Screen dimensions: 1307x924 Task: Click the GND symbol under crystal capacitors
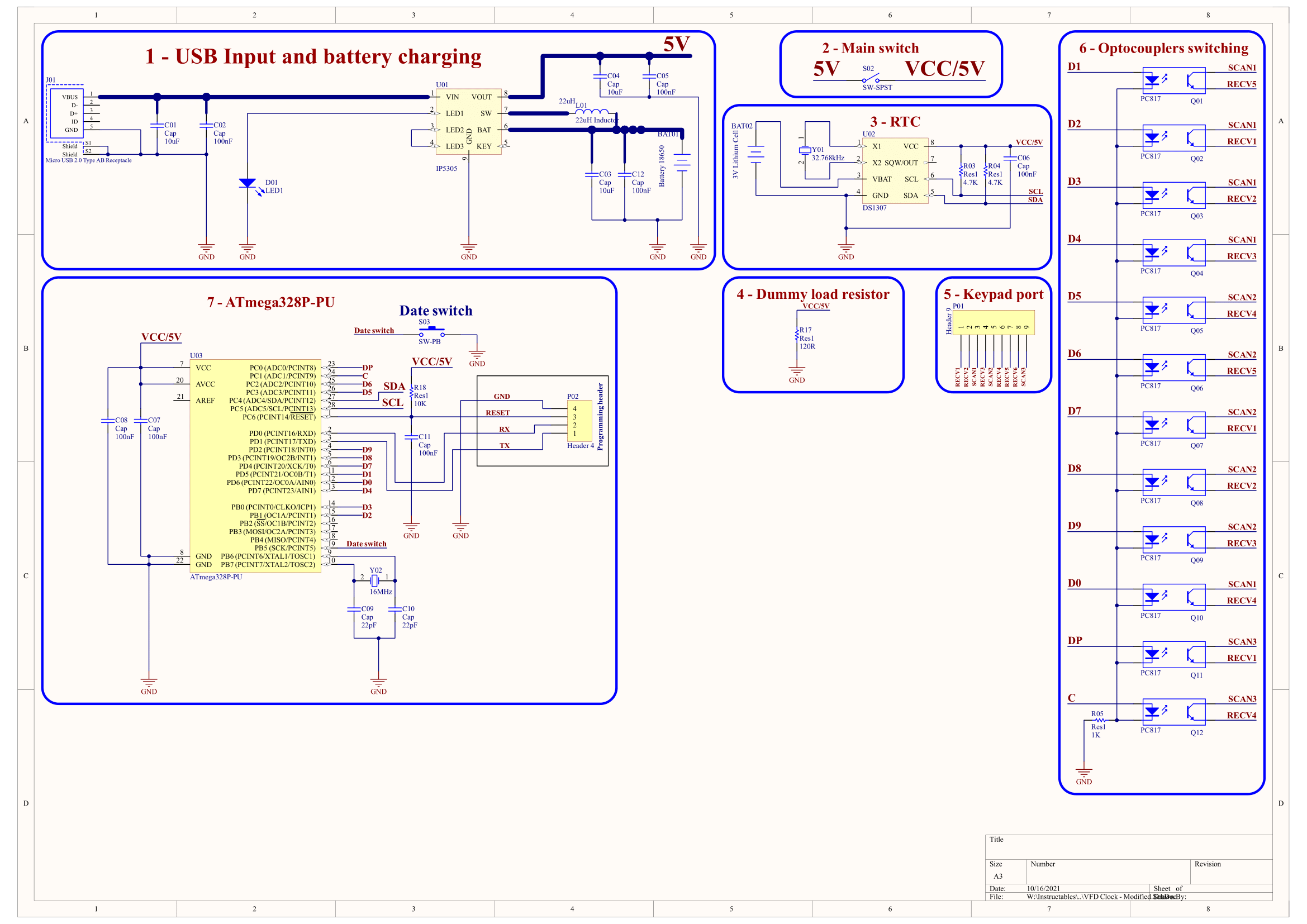click(378, 685)
